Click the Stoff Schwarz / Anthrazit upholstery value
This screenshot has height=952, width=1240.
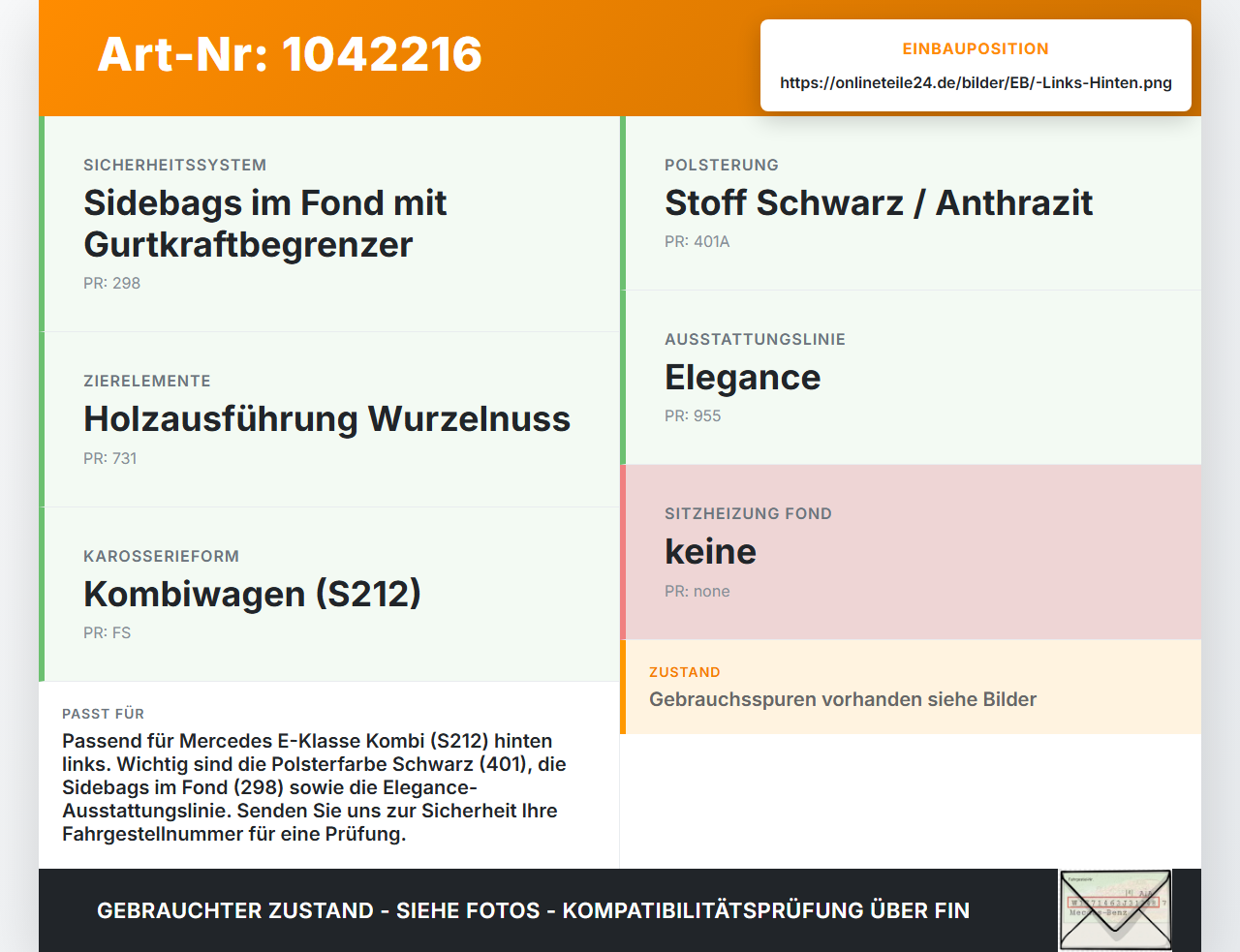click(879, 202)
